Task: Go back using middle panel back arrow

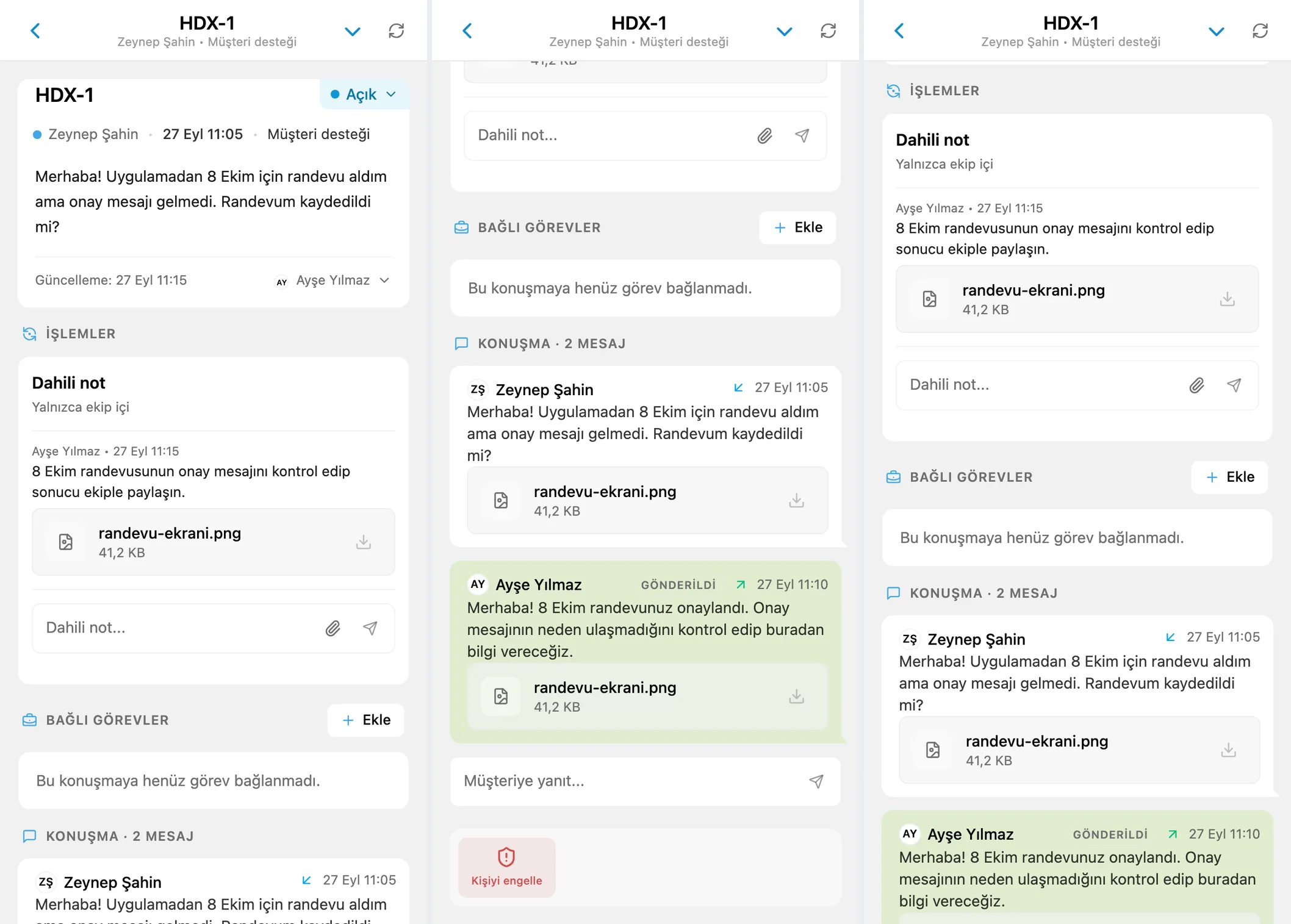Action: point(467,30)
